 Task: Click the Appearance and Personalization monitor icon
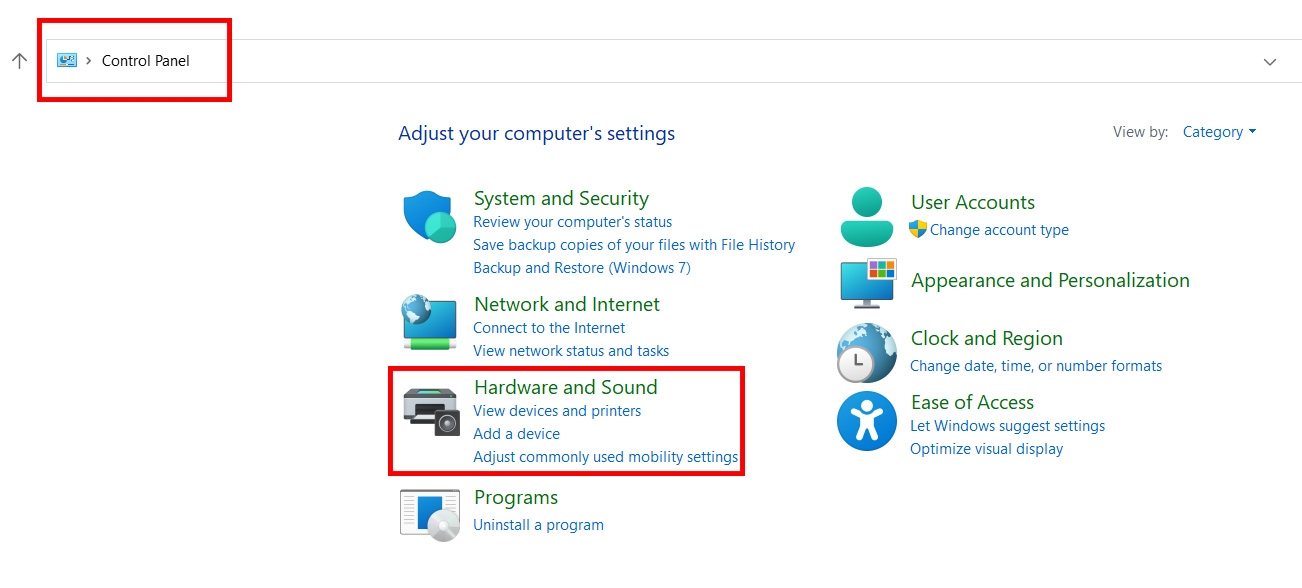pos(866,283)
